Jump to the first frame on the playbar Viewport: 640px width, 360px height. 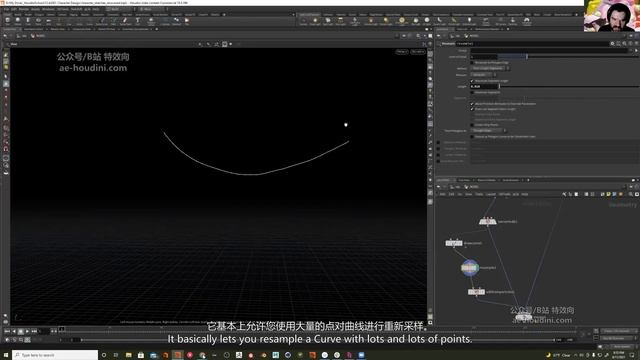7,331
